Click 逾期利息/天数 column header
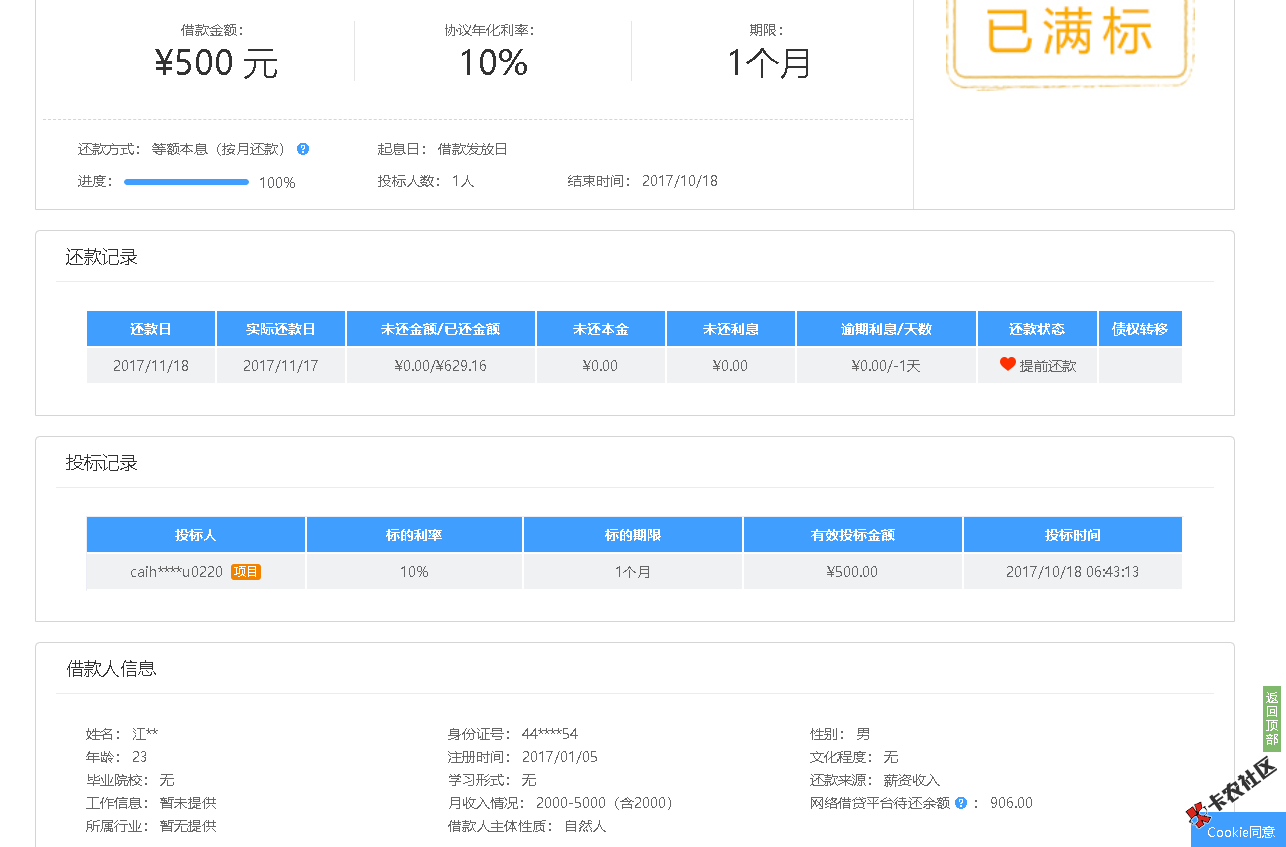This screenshot has height=847, width=1286. pyautogui.click(x=886, y=329)
